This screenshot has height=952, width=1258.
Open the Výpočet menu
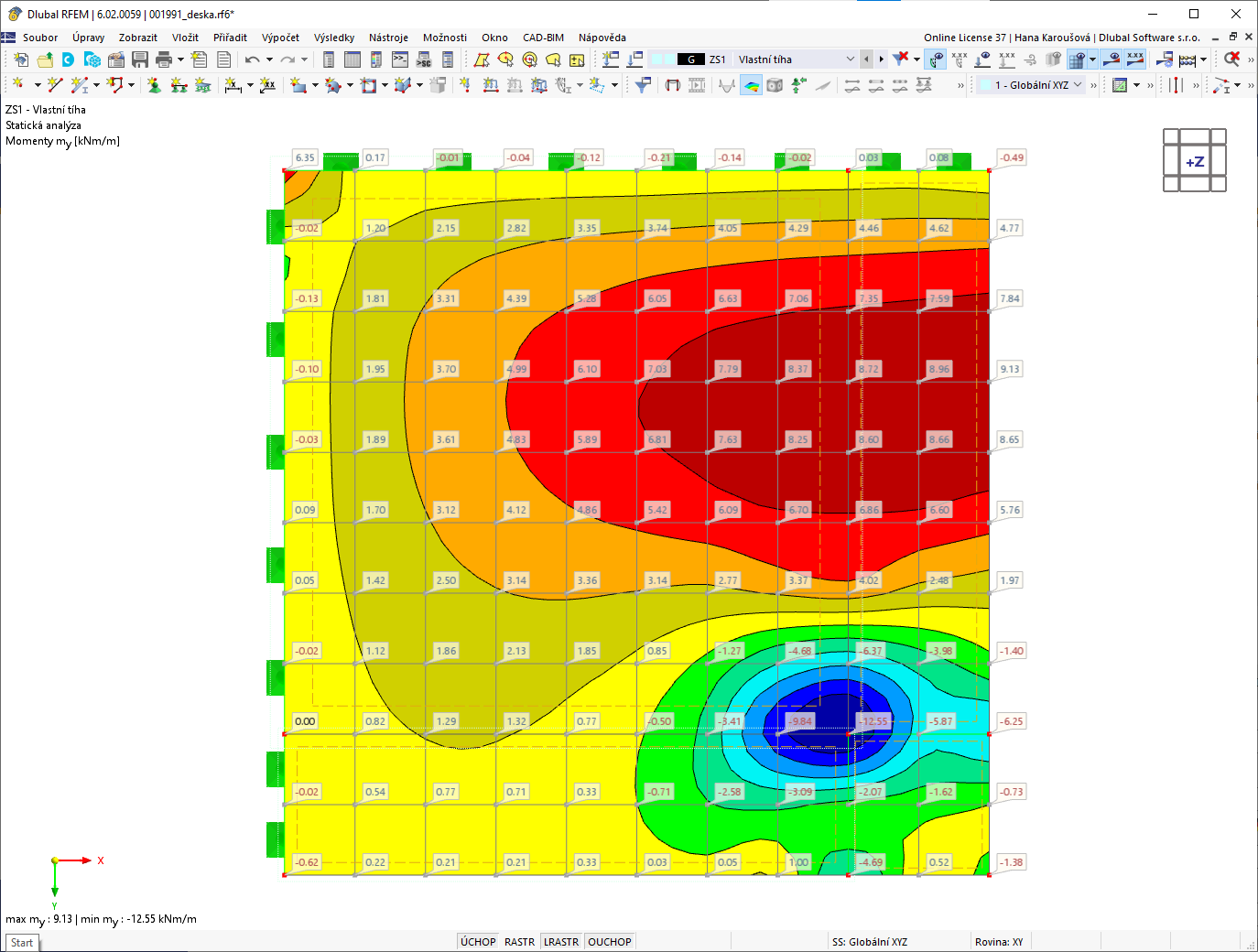click(x=280, y=38)
